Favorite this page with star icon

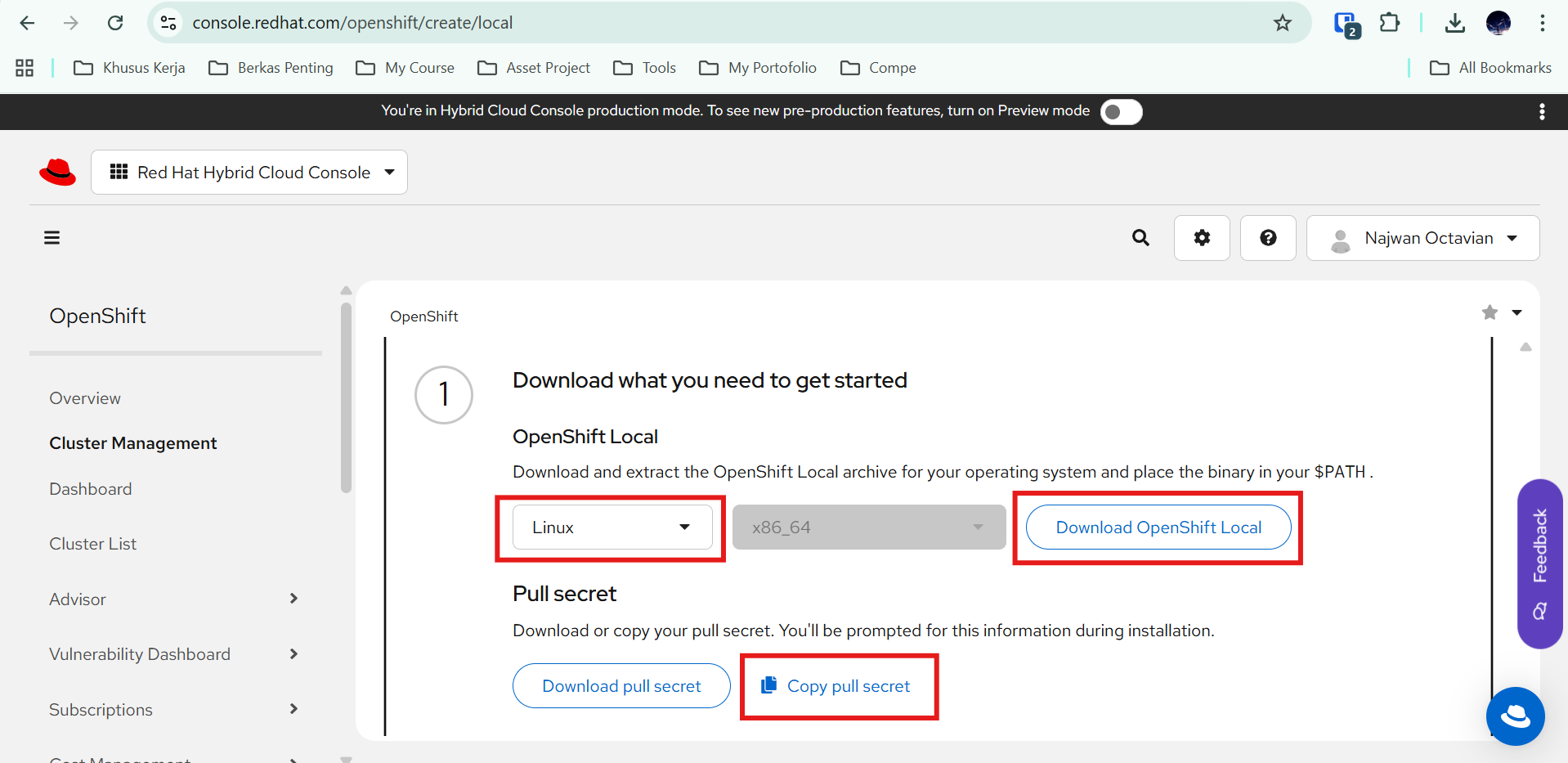[x=1490, y=312]
